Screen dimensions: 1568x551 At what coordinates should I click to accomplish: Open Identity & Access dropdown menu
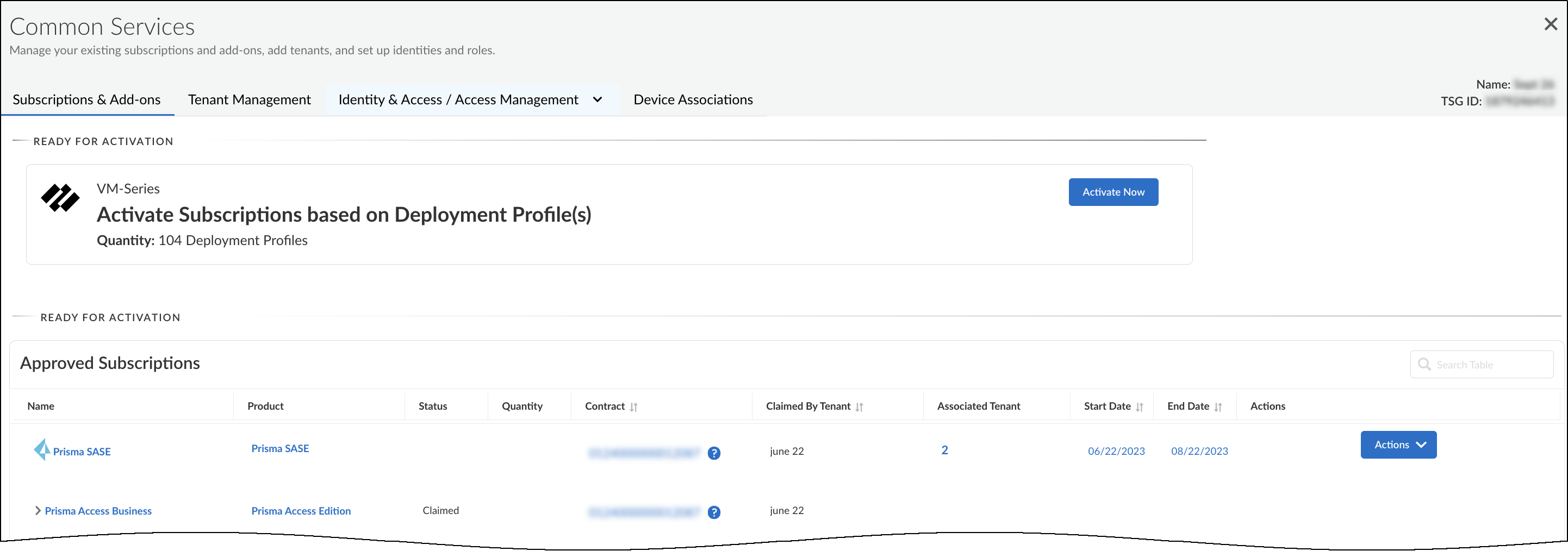click(597, 100)
